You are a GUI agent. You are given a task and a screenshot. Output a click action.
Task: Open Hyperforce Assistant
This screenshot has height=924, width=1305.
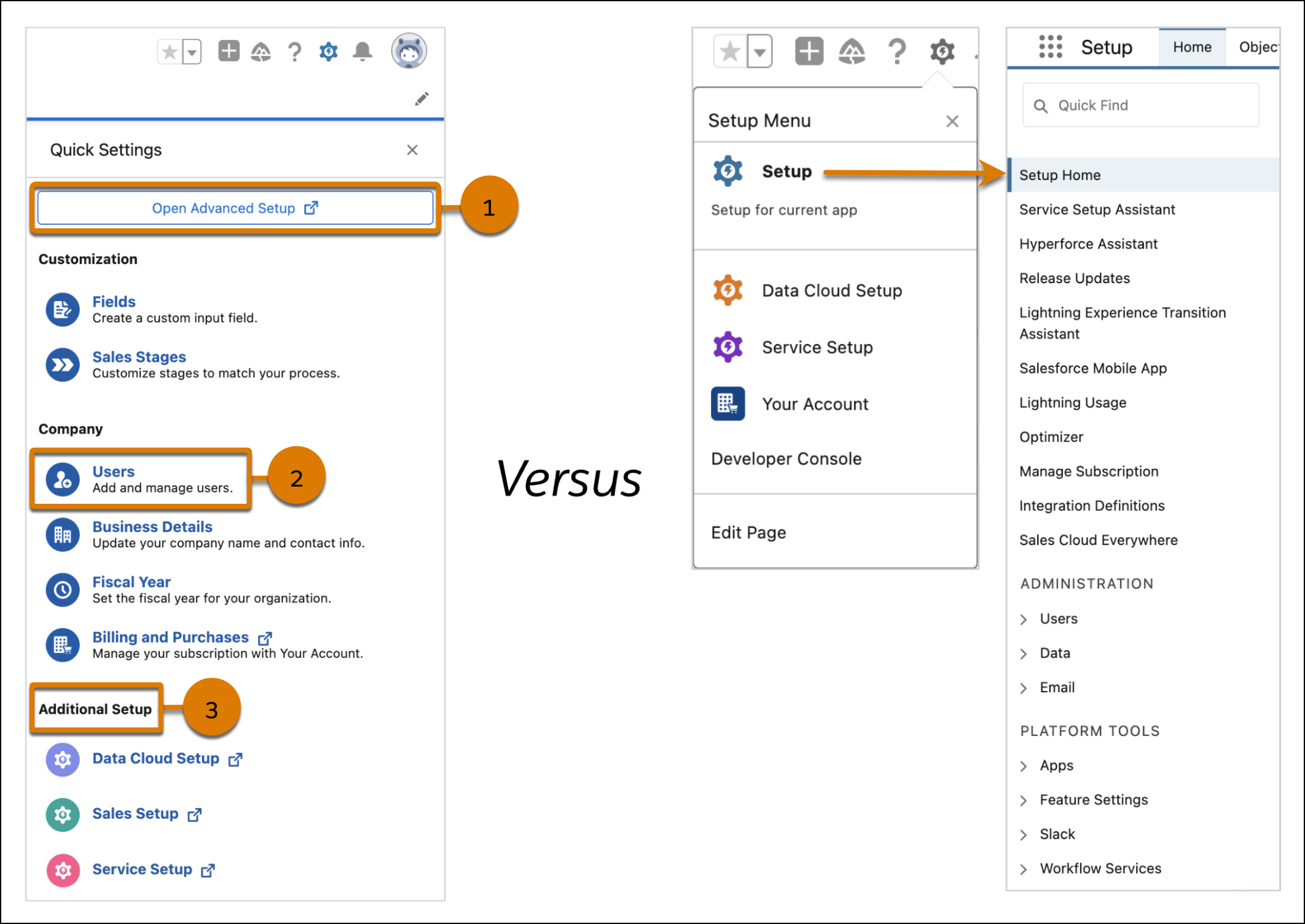tap(1088, 244)
